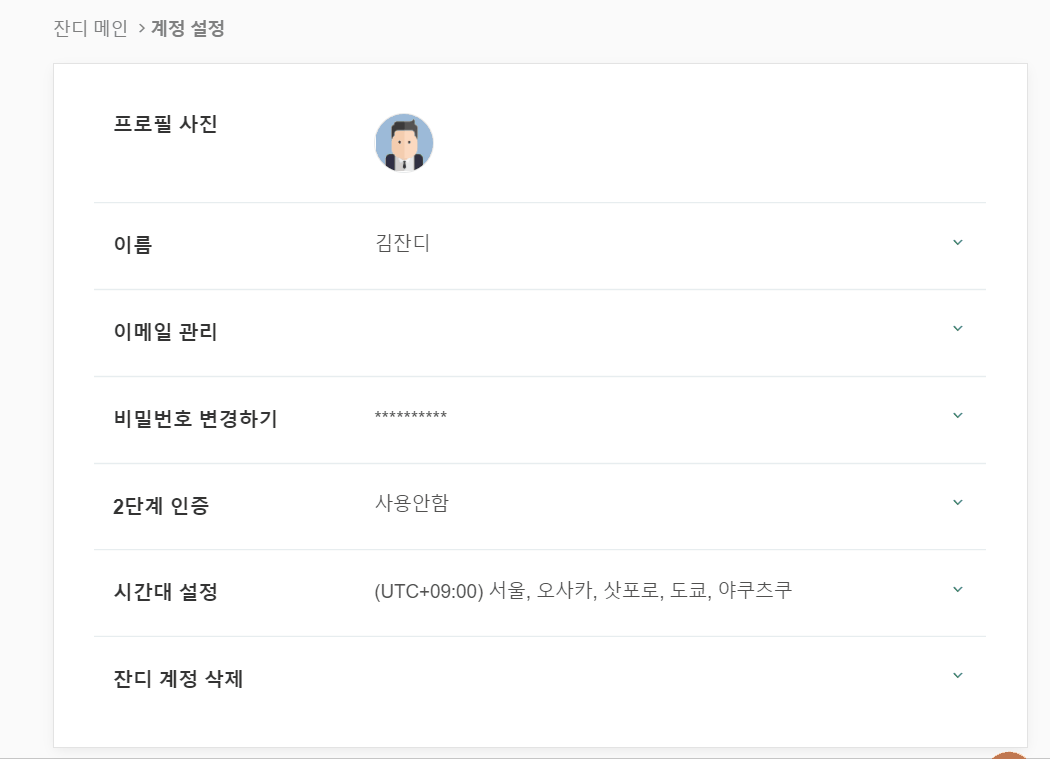The width and height of the screenshot is (1050, 759).
Task: Click the 시간대 설정 label
Action: click(165, 592)
